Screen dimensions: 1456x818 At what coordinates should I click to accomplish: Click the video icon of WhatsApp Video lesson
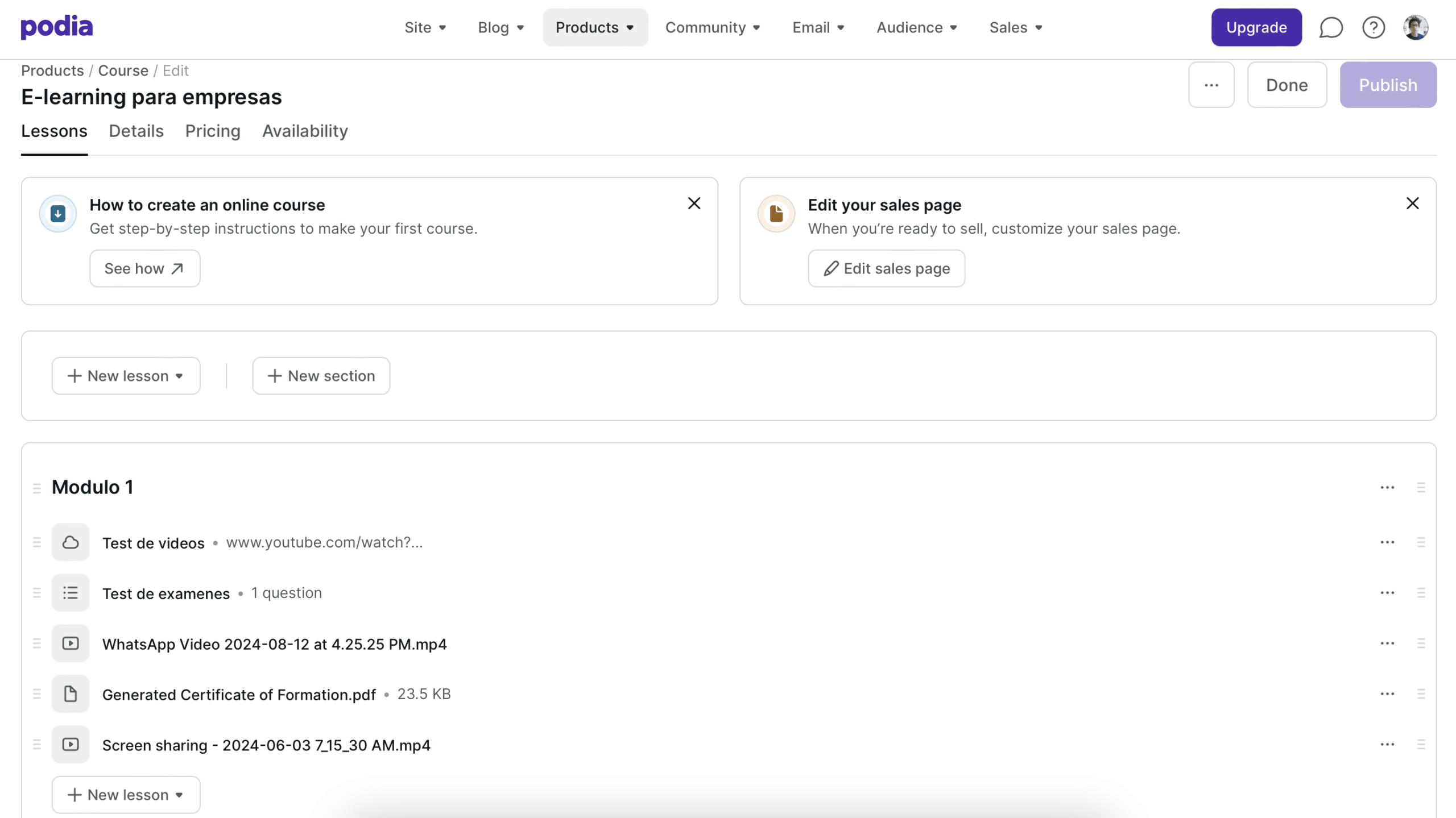point(71,643)
